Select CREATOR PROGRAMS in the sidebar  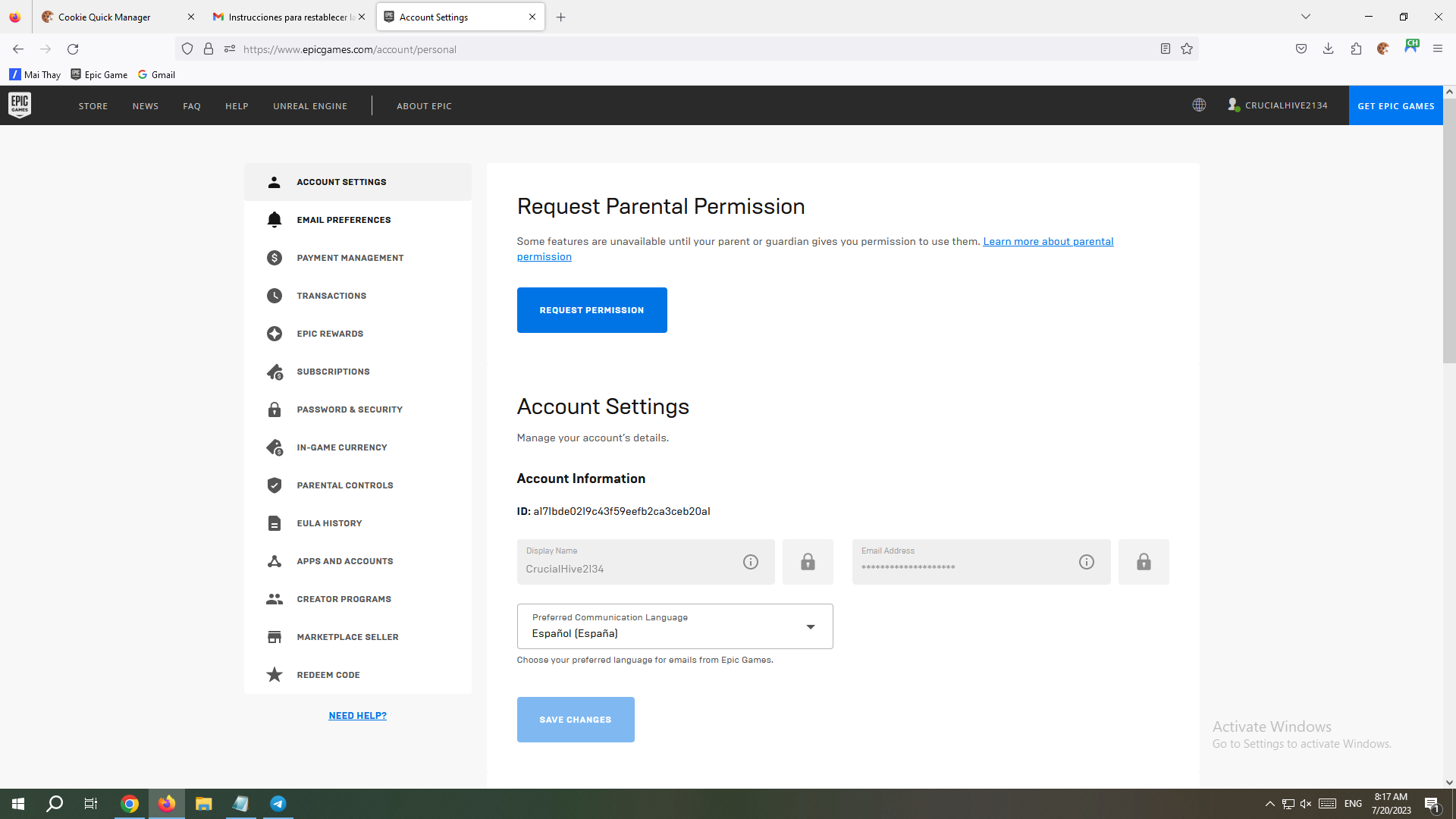click(x=358, y=599)
